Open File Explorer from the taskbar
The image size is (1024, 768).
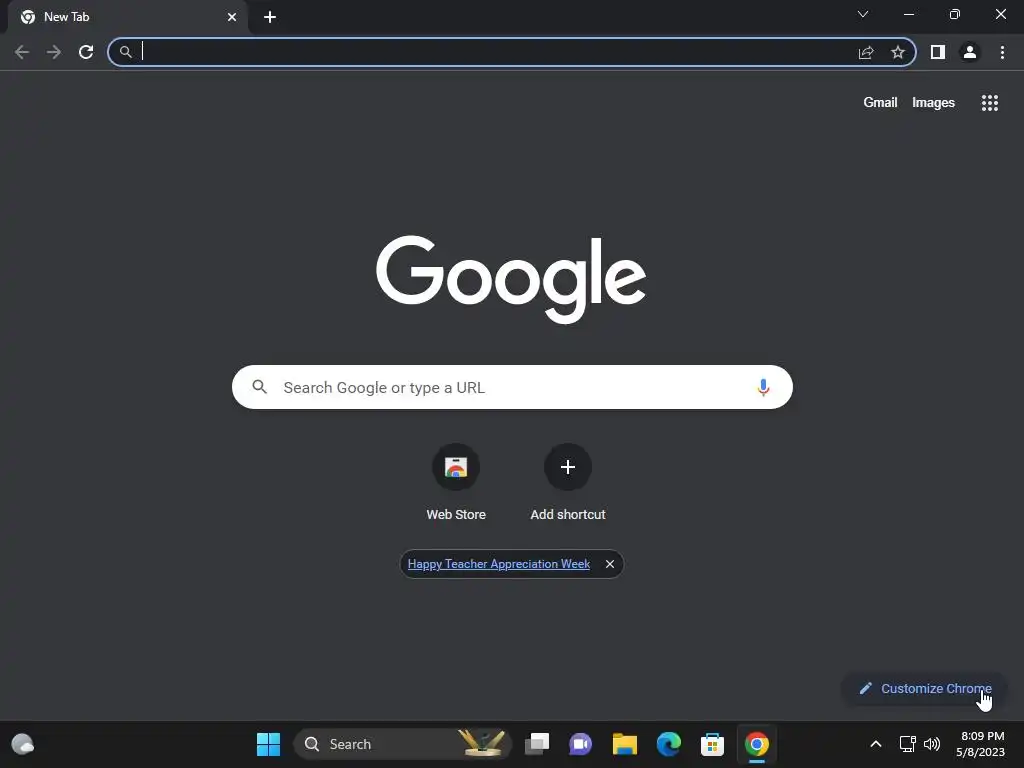point(624,744)
